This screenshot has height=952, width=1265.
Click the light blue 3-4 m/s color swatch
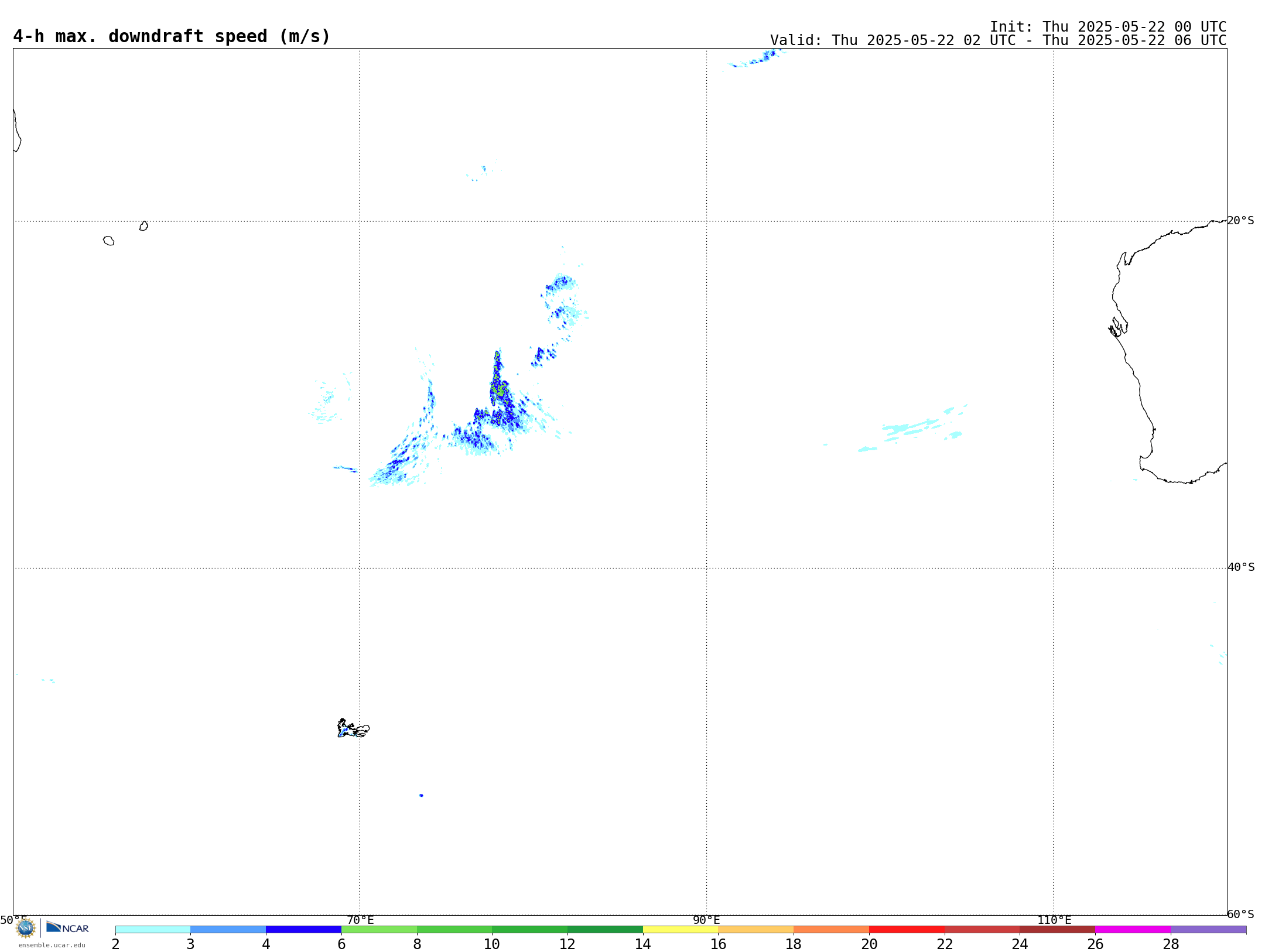pyautogui.click(x=228, y=929)
